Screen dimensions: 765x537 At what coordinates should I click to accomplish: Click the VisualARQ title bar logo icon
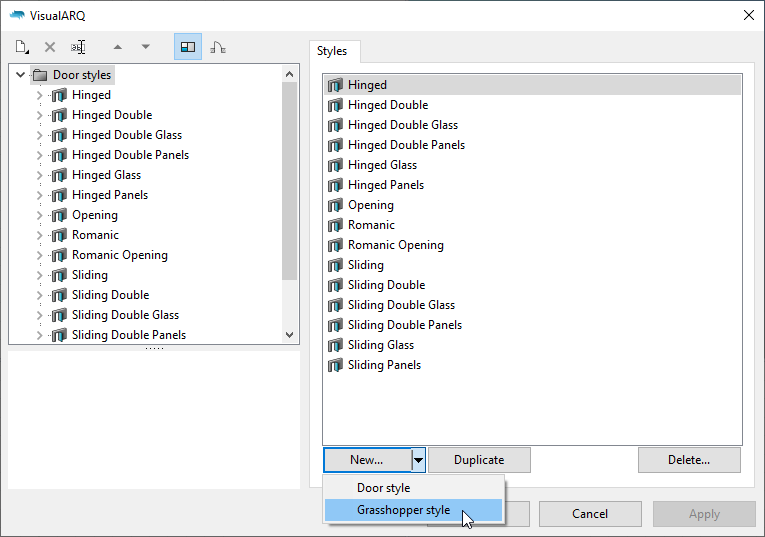click(17, 15)
